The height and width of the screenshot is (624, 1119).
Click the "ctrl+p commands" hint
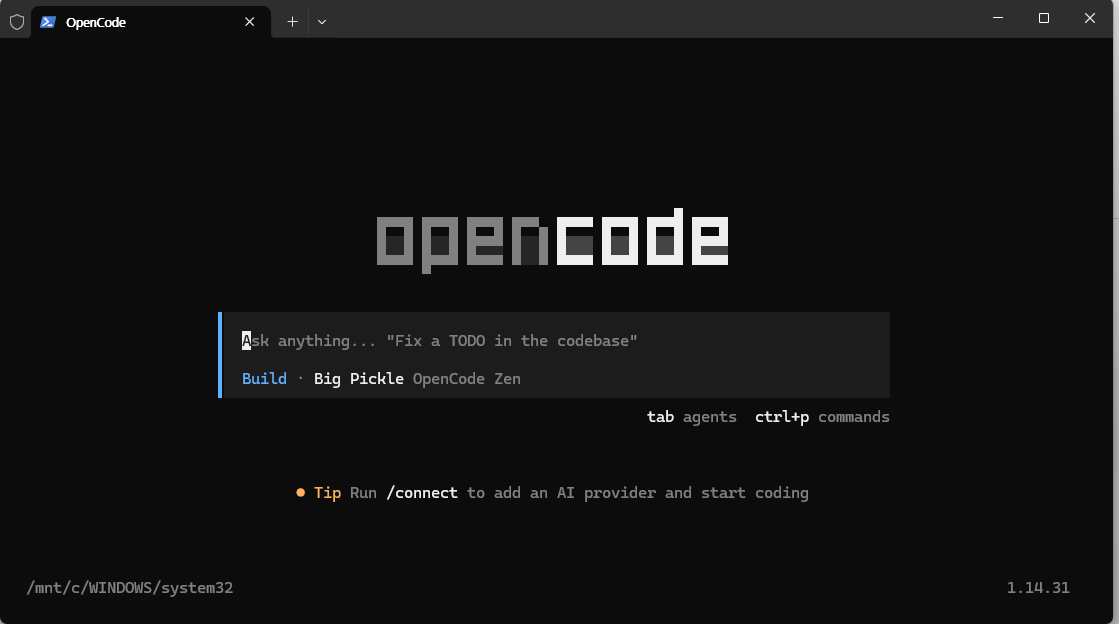(822, 417)
